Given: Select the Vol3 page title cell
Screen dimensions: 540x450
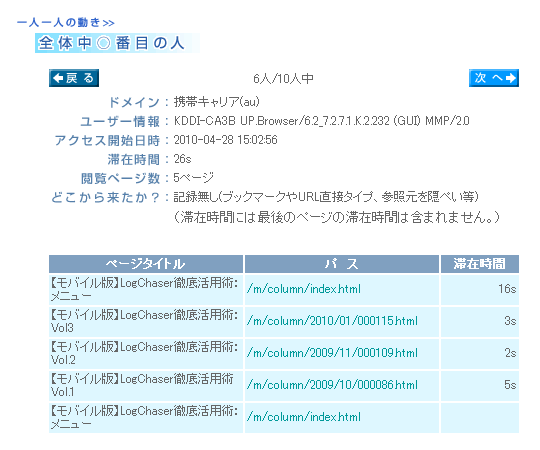Looking at the screenshot, I should 145,321.
